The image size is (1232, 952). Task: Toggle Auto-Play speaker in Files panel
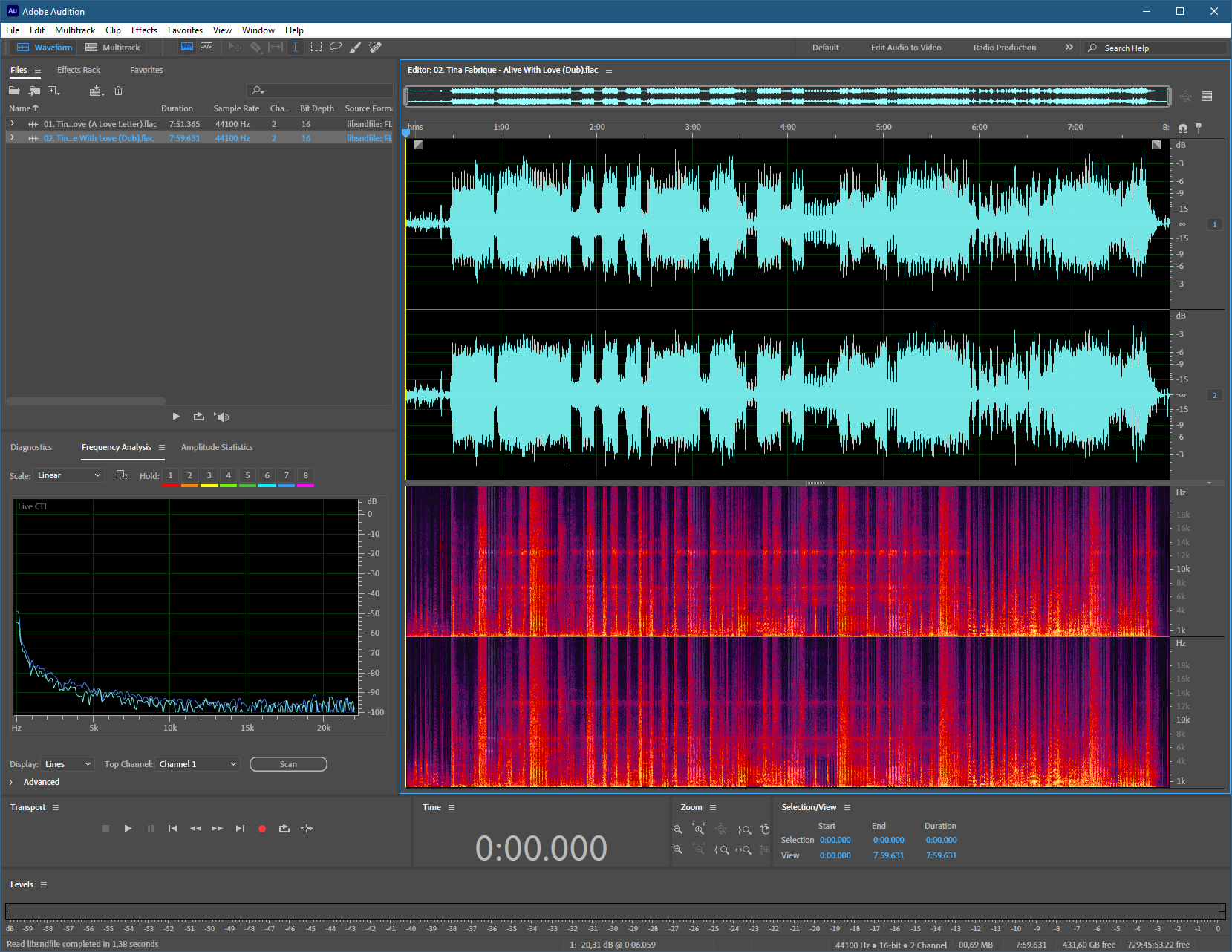tap(221, 417)
